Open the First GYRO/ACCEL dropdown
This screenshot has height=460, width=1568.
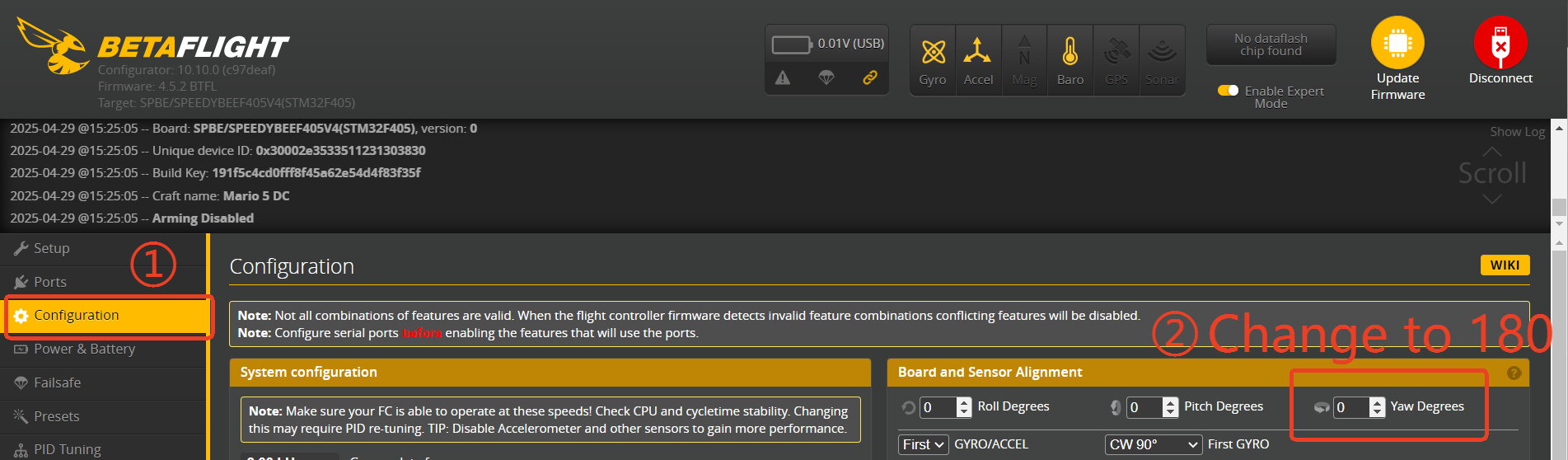pos(923,444)
